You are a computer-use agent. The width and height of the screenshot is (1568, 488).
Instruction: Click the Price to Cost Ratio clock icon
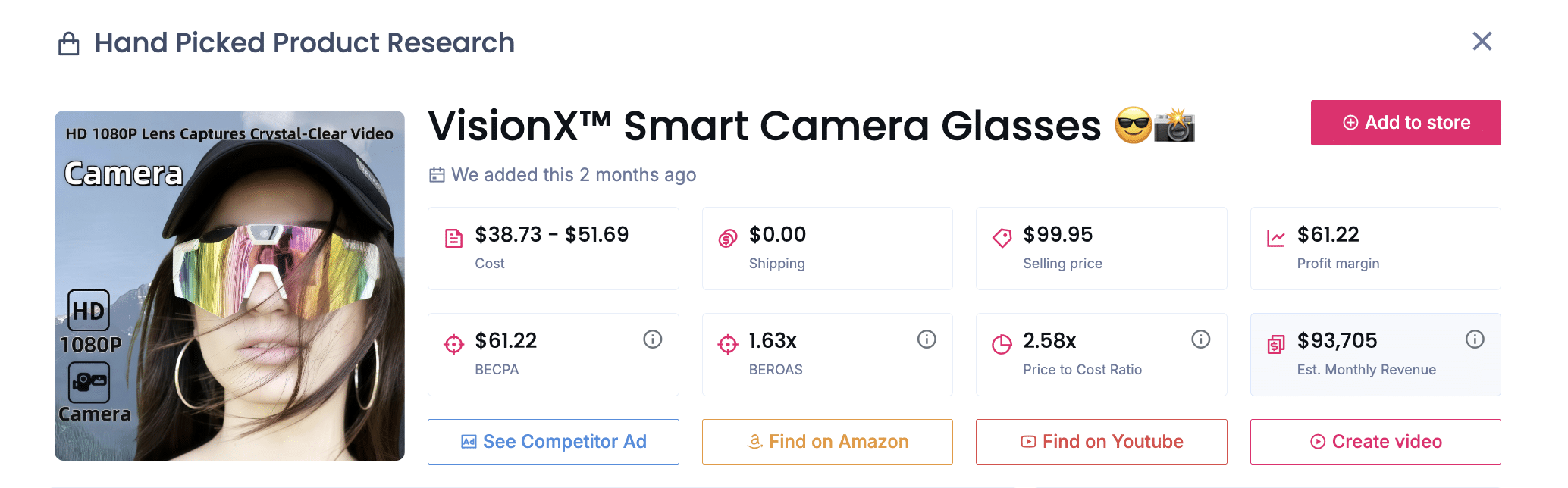point(1002,342)
